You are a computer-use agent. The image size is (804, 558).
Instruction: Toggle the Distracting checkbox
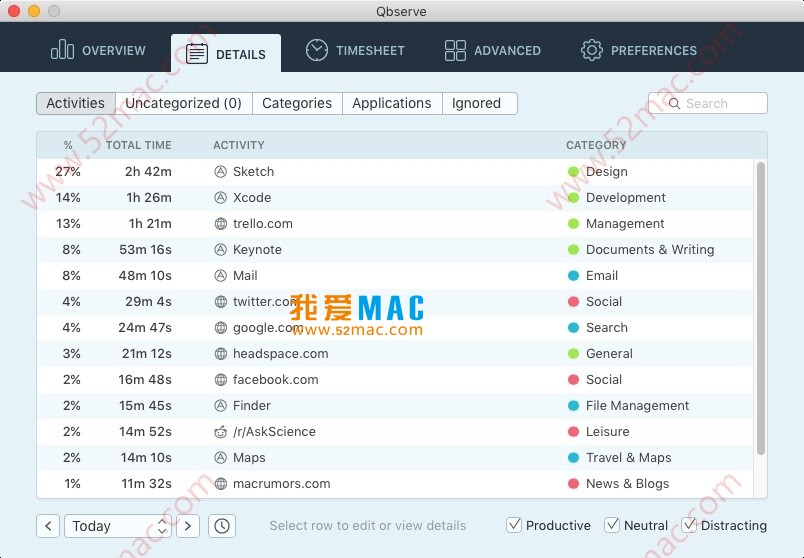(x=689, y=525)
